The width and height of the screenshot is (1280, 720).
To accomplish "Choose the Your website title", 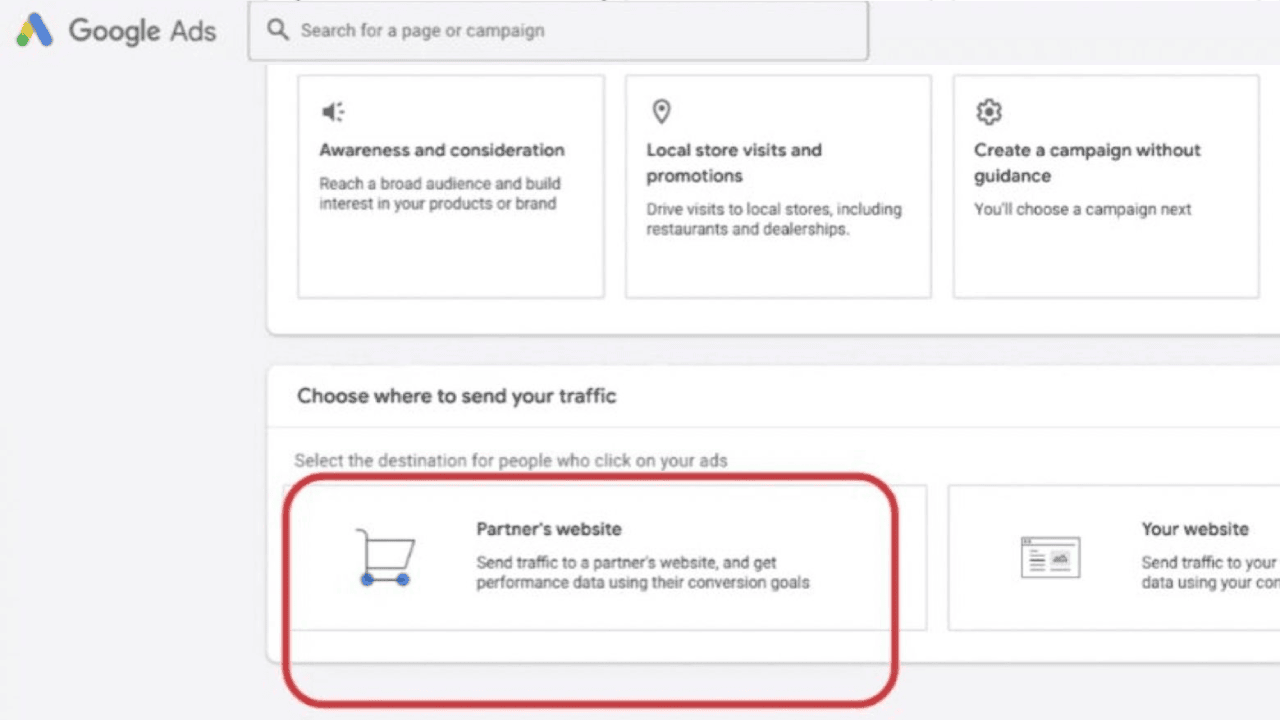I will tap(1195, 529).
